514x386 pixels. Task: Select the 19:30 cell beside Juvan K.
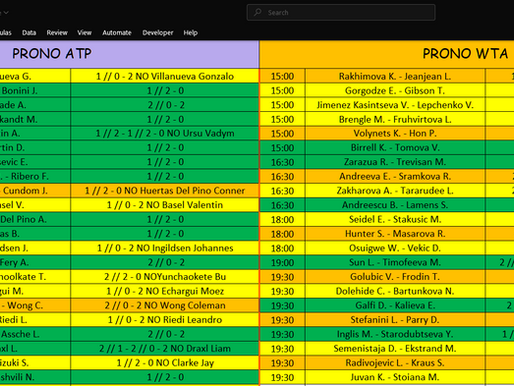(x=282, y=377)
